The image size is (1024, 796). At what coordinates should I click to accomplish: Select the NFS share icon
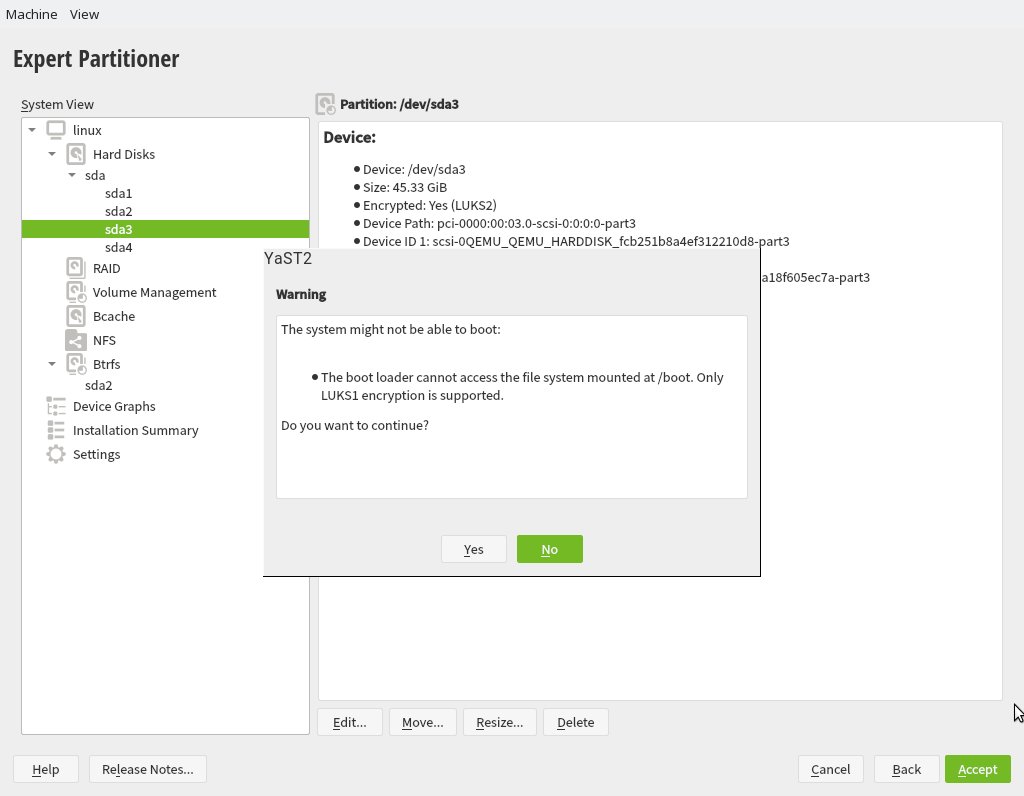coord(76,340)
